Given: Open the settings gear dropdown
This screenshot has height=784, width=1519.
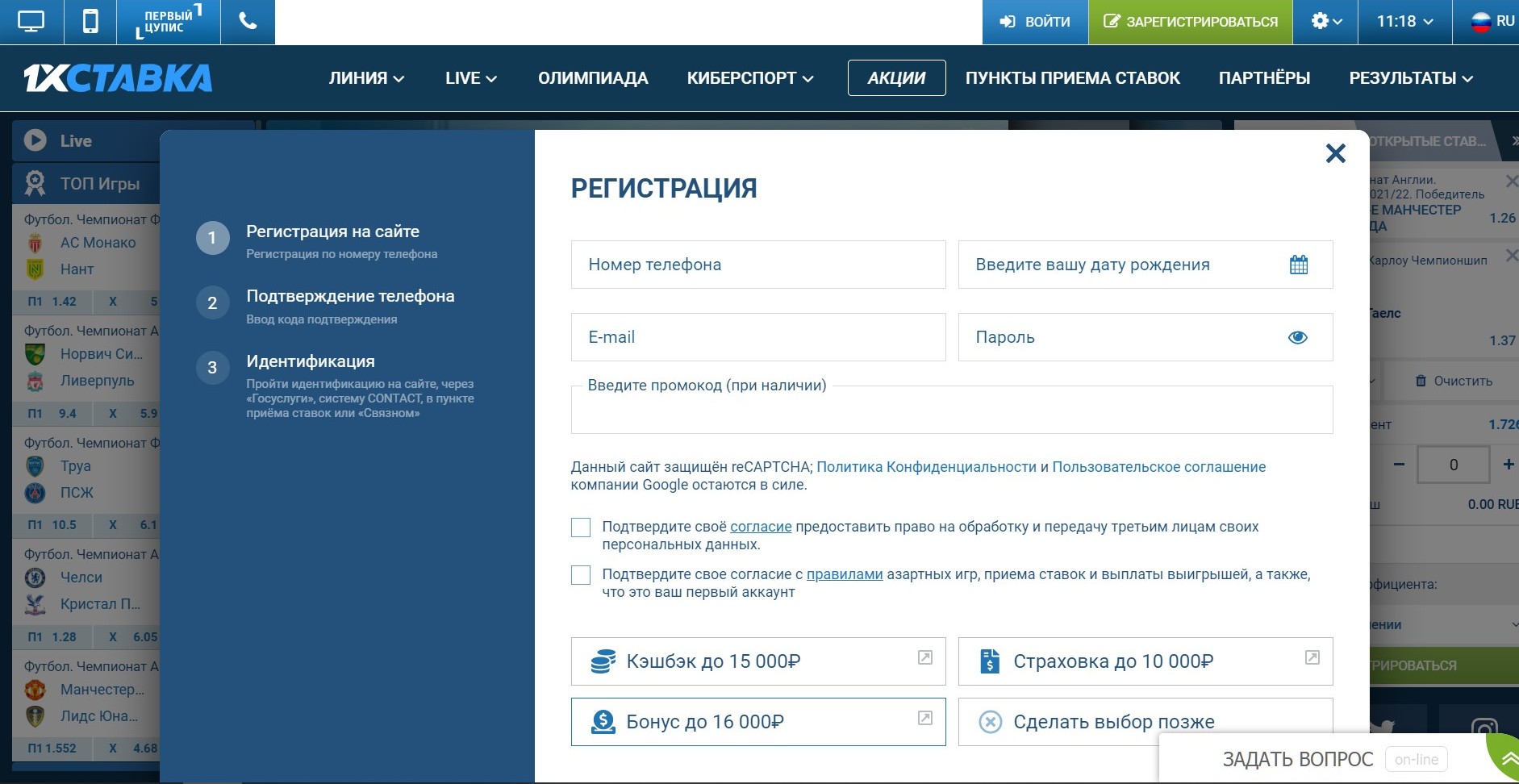Looking at the screenshot, I should (1326, 22).
